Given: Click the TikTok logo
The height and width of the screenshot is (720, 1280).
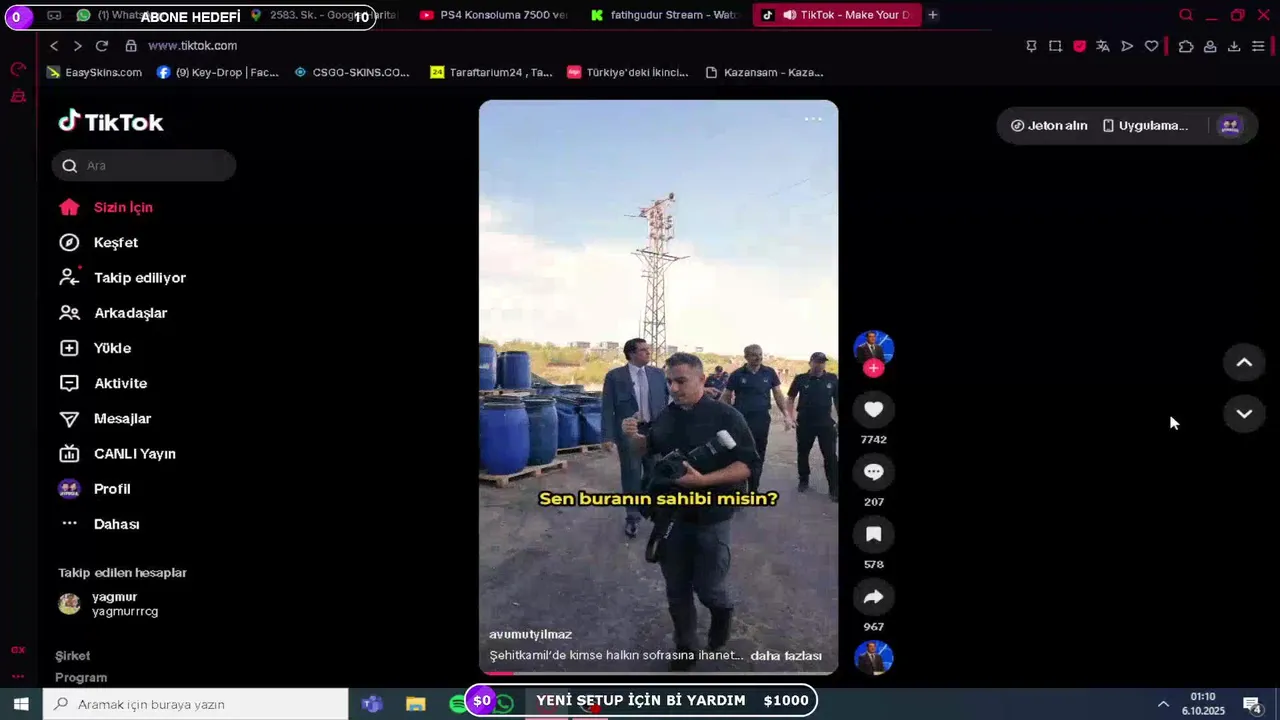Looking at the screenshot, I should (111, 122).
